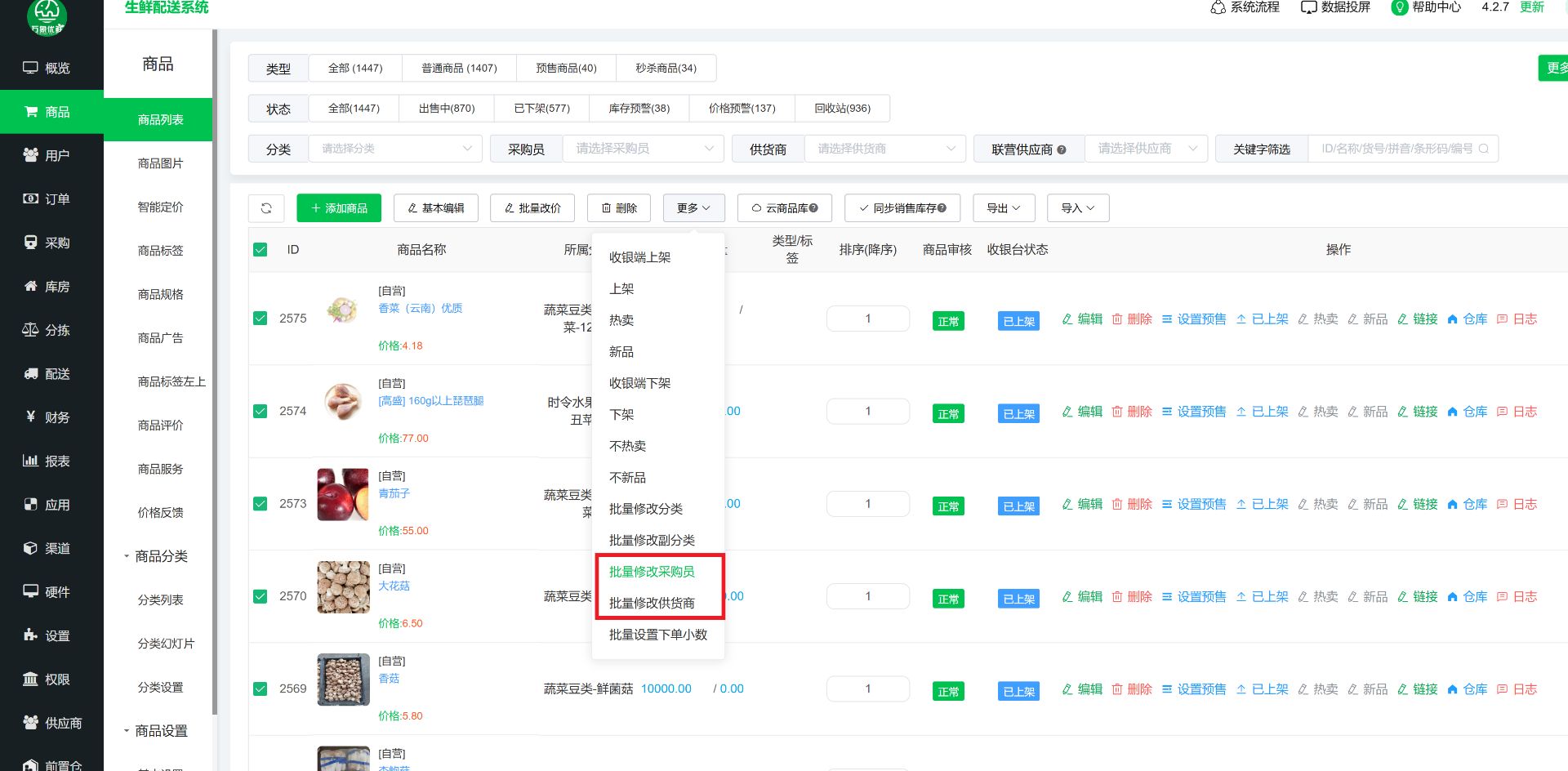Click the keyword filter search icon
This screenshot has height=771, width=1568.
1484,149
